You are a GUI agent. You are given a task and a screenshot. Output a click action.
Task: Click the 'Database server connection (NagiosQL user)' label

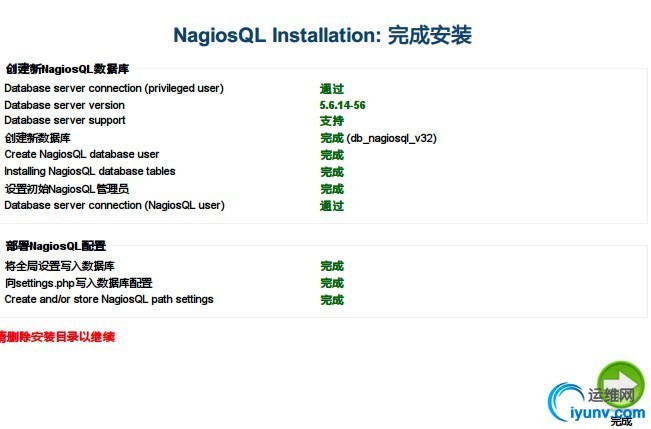point(114,205)
